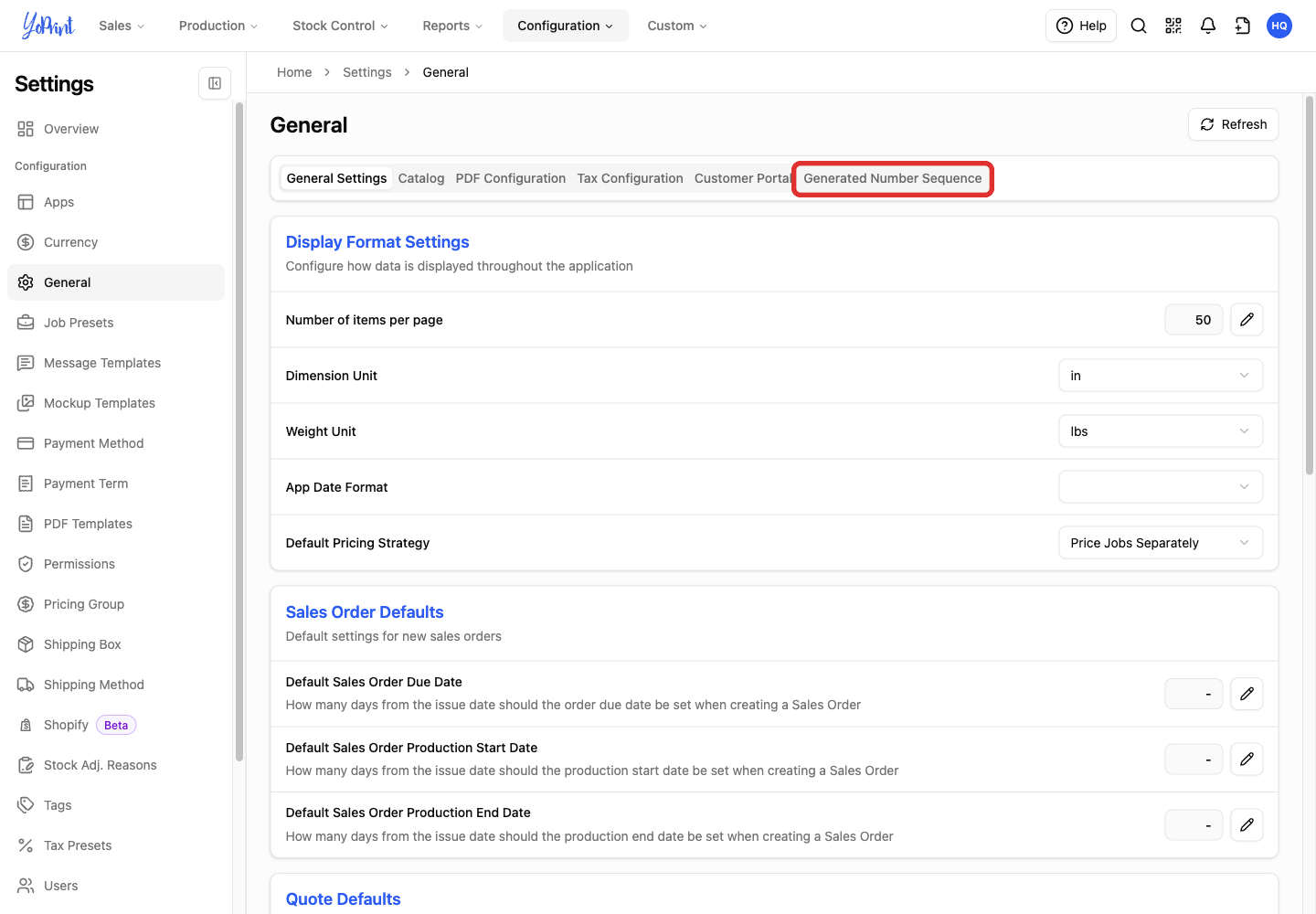This screenshot has height=914, width=1316.
Task: Switch to the PDF Configuration tab
Action: coord(511,178)
